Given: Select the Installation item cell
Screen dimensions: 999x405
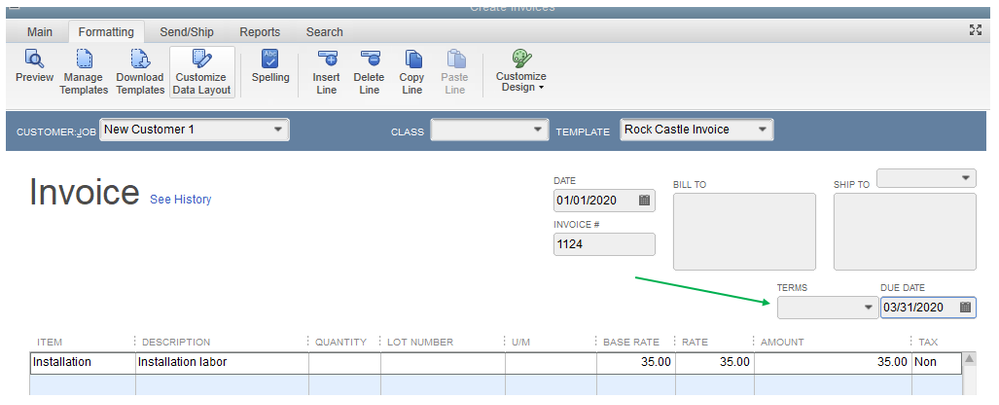Looking at the screenshot, I should 83,362.
